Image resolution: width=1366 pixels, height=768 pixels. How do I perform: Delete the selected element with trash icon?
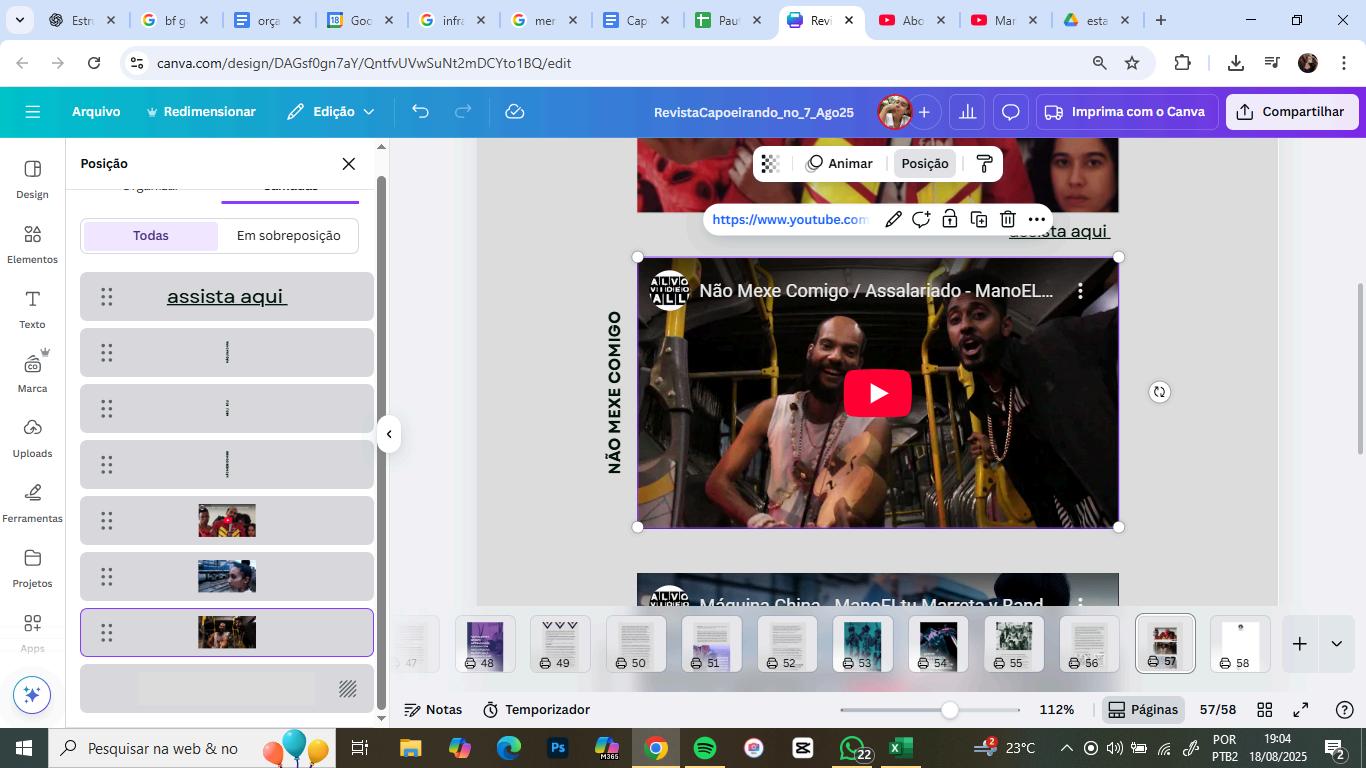[x=1008, y=219]
